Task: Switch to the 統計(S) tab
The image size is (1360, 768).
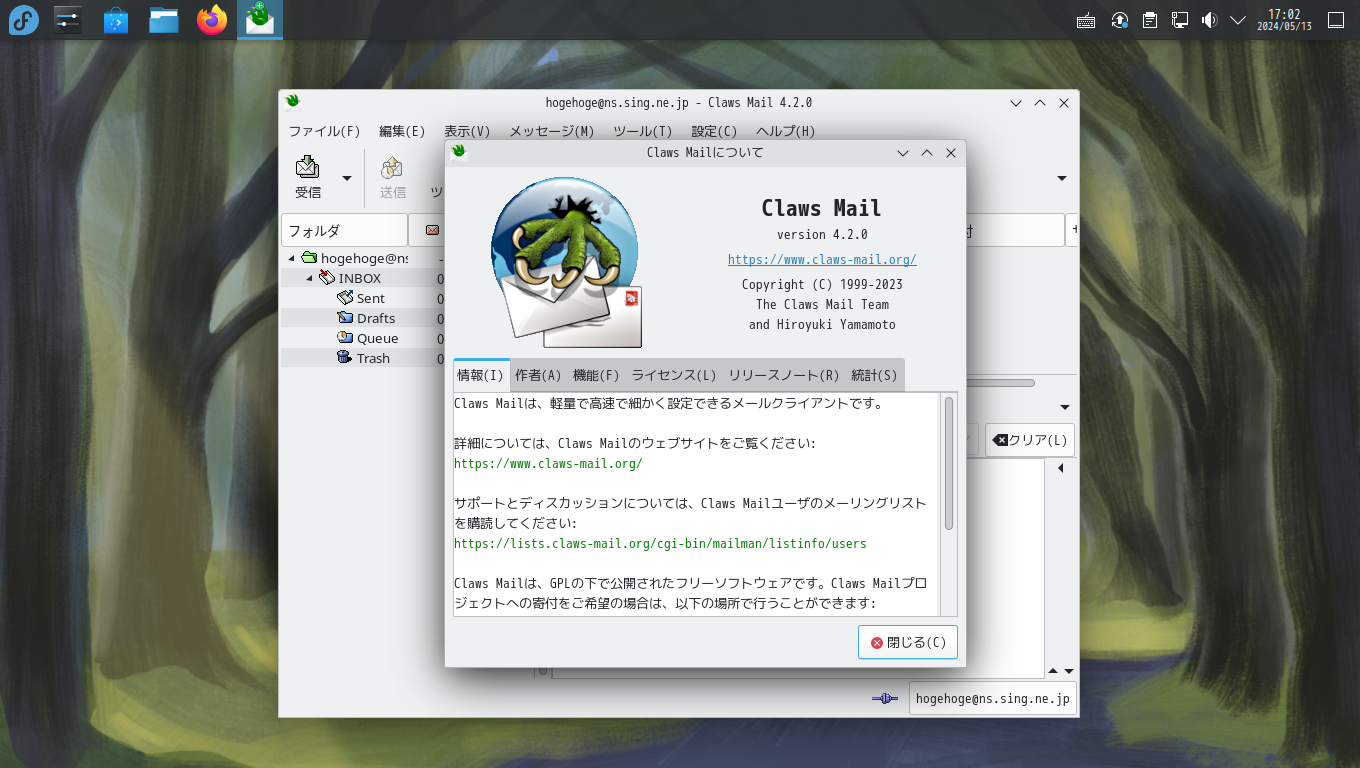Action: pos(875,375)
